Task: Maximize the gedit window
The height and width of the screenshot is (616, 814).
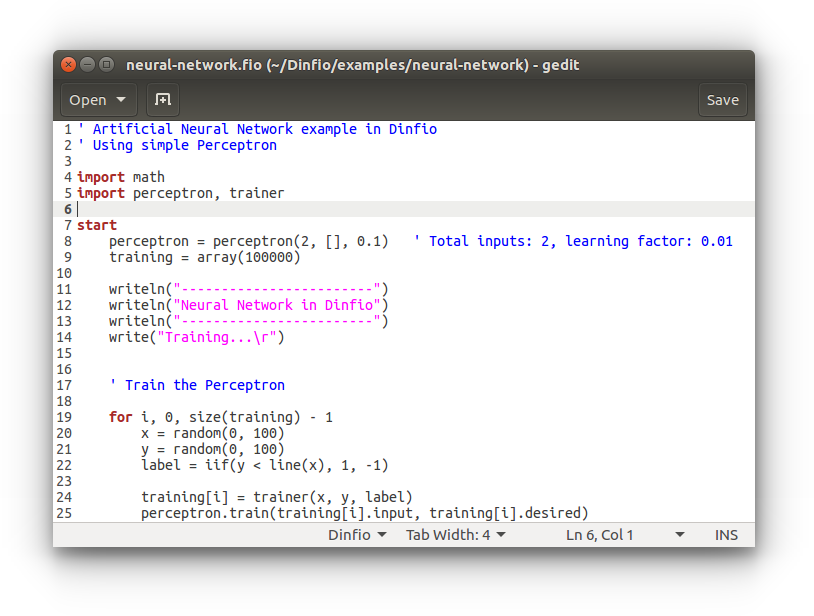Action: tap(106, 65)
